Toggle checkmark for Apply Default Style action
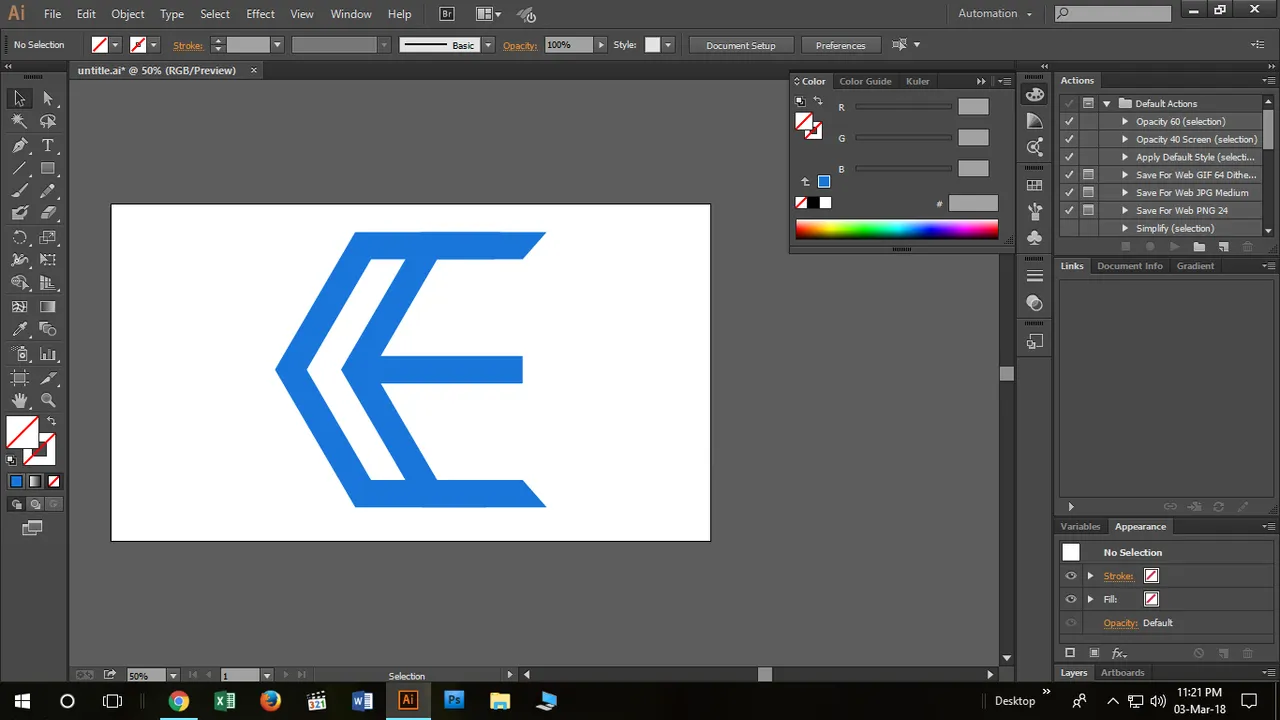Image resolution: width=1280 pixels, height=720 pixels. pyautogui.click(x=1069, y=157)
